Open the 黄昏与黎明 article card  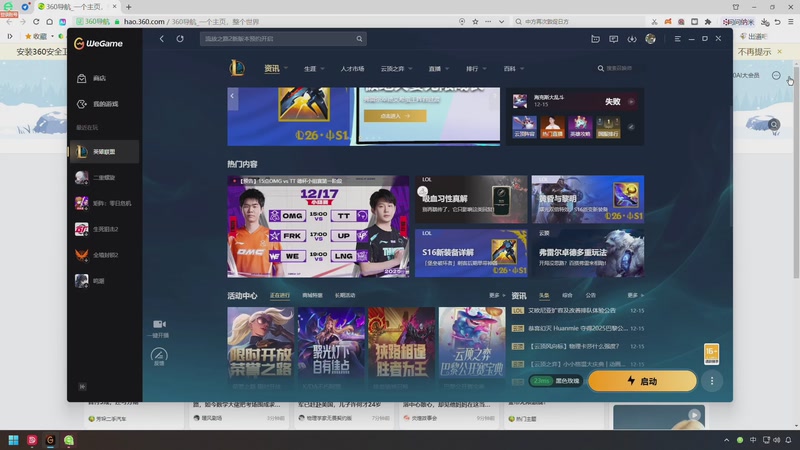click(588, 199)
